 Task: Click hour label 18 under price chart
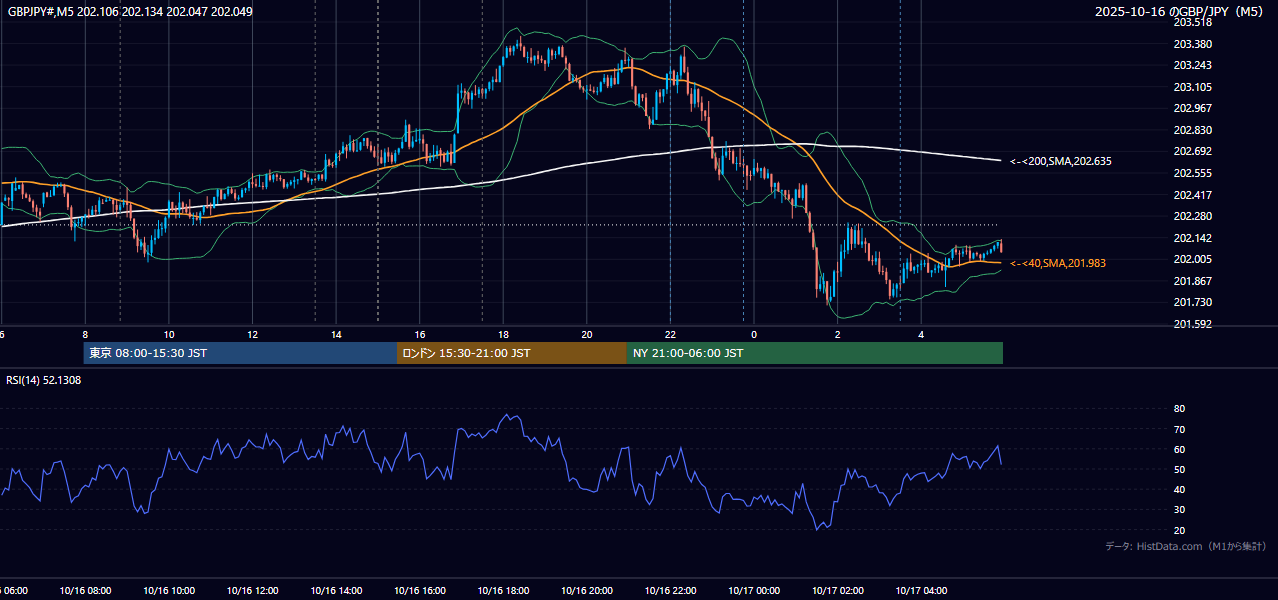tap(503, 334)
